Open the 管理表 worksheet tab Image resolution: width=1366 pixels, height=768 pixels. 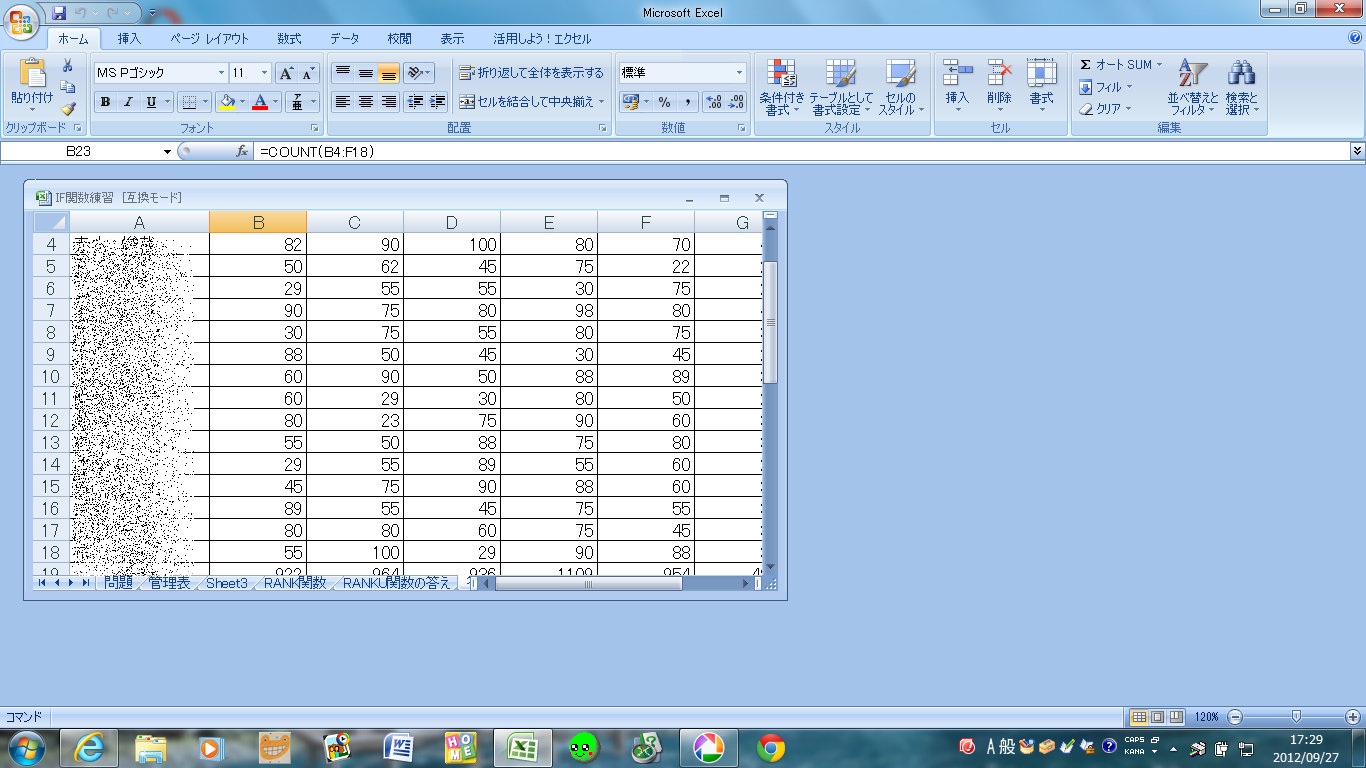pos(169,583)
